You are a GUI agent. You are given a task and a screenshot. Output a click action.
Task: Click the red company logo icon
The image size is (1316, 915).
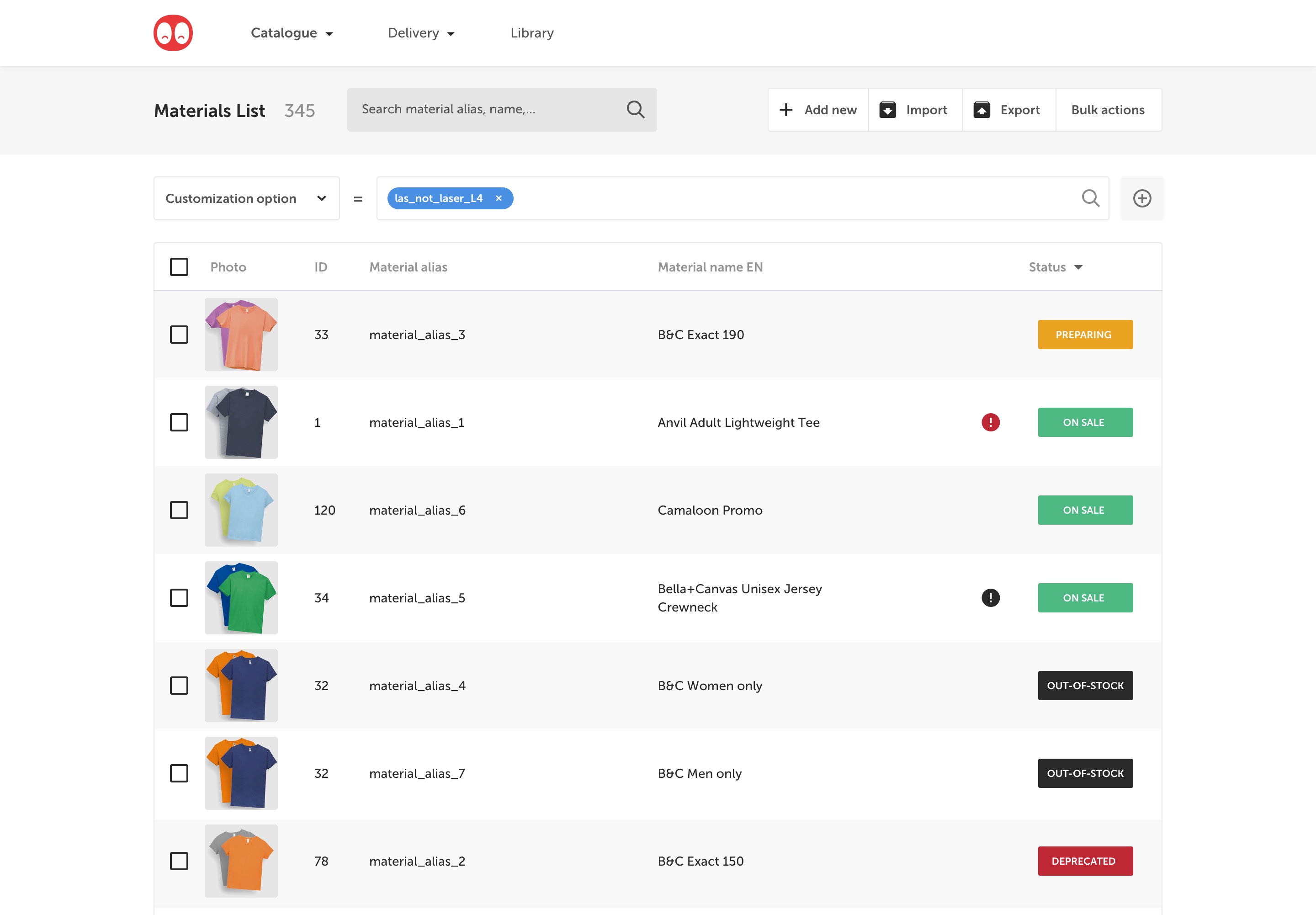tap(174, 32)
